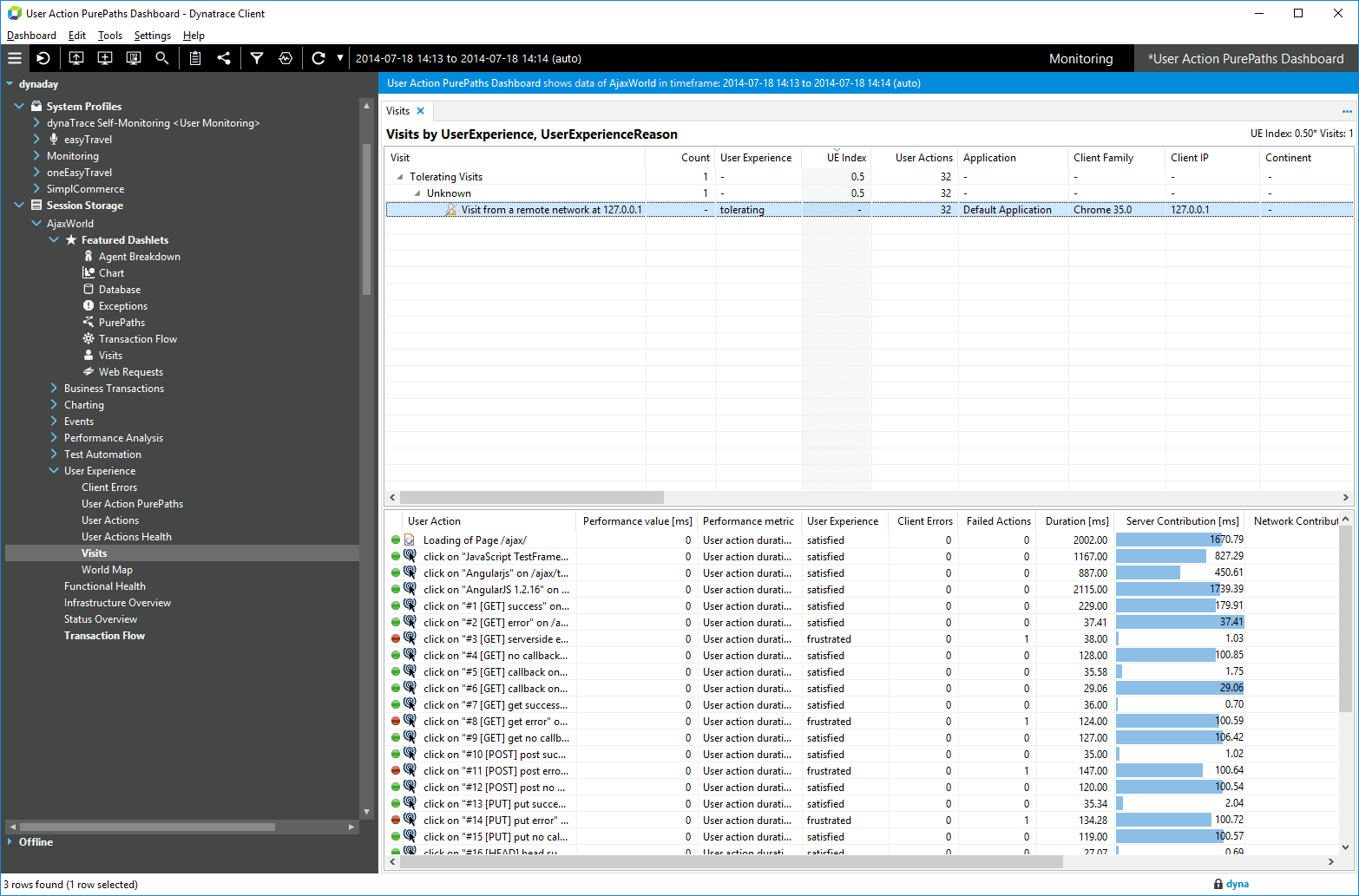Viewport: 1359px width, 896px height.
Task: Click the history back icon in toolbar
Action: (x=43, y=58)
